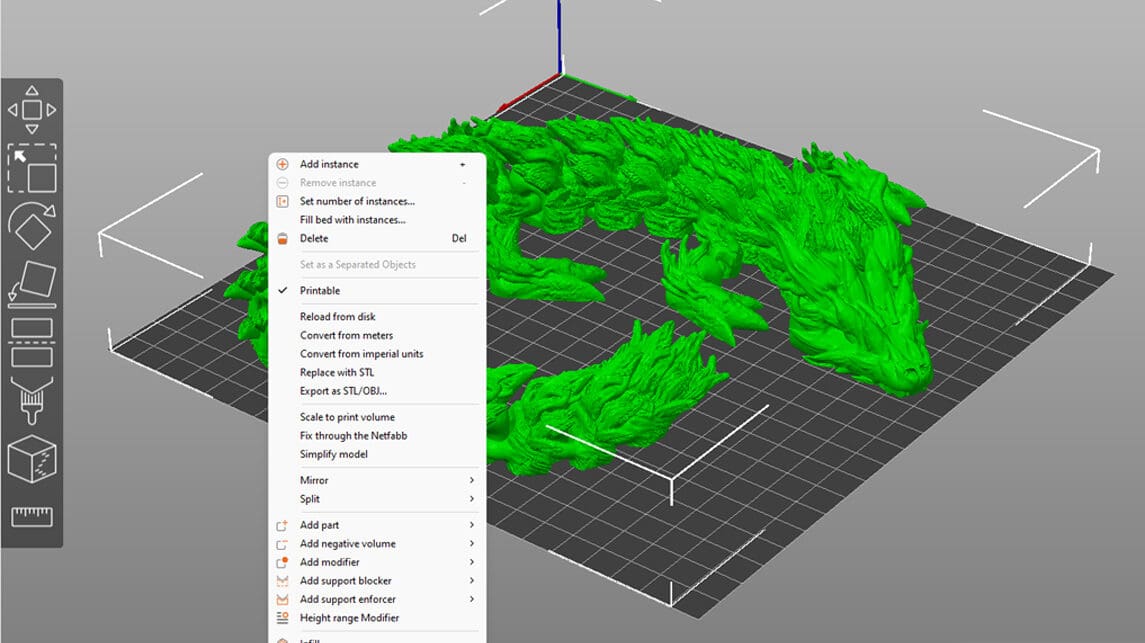This screenshot has height=643, width=1145.
Task: Select the Place on face tool
Action: pyautogui.click(x=32, y=283)
